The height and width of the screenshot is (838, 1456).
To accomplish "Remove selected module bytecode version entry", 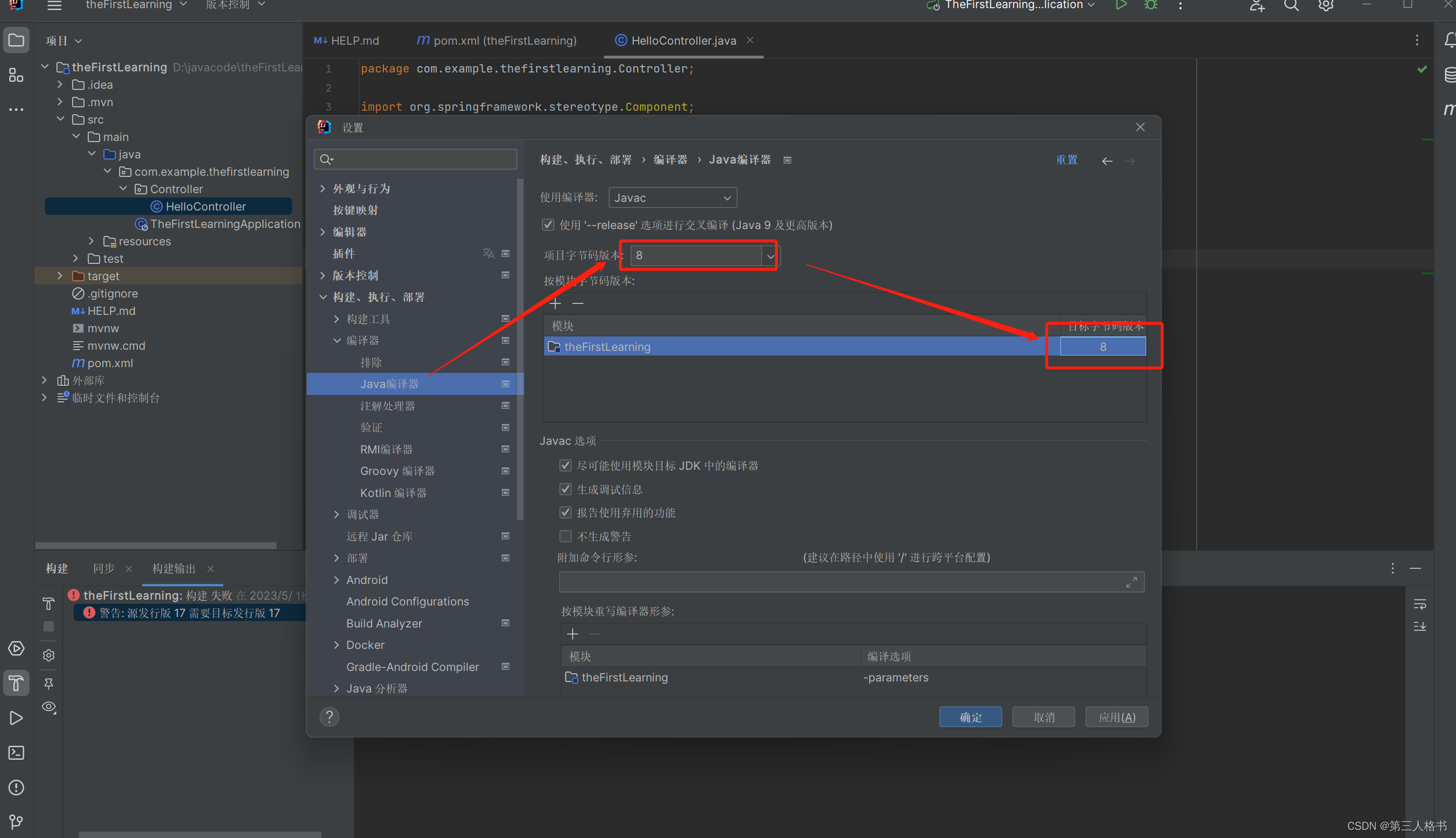I will 578,303.
